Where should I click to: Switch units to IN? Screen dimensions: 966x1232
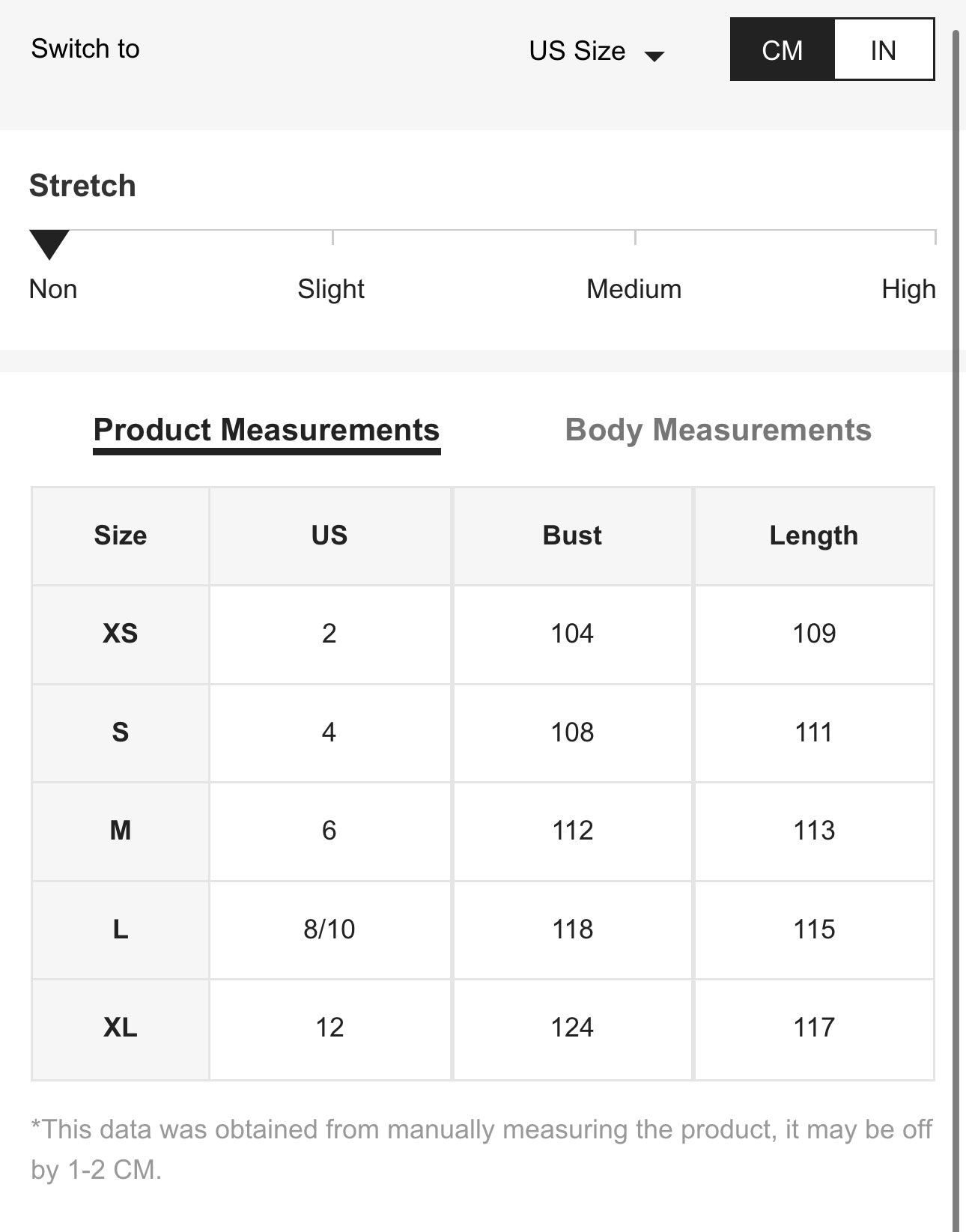click(883, 50)
